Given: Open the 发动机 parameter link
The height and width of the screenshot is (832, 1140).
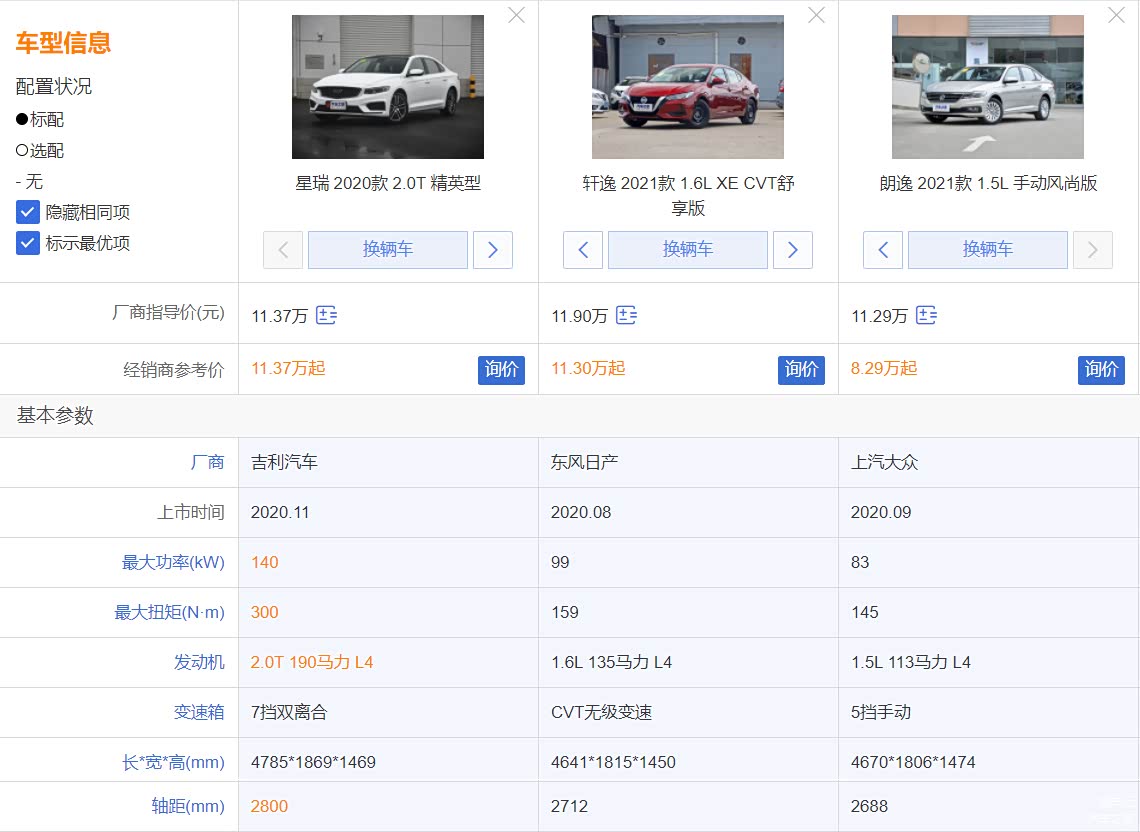Looking at the screenshot, I should 199,662.
